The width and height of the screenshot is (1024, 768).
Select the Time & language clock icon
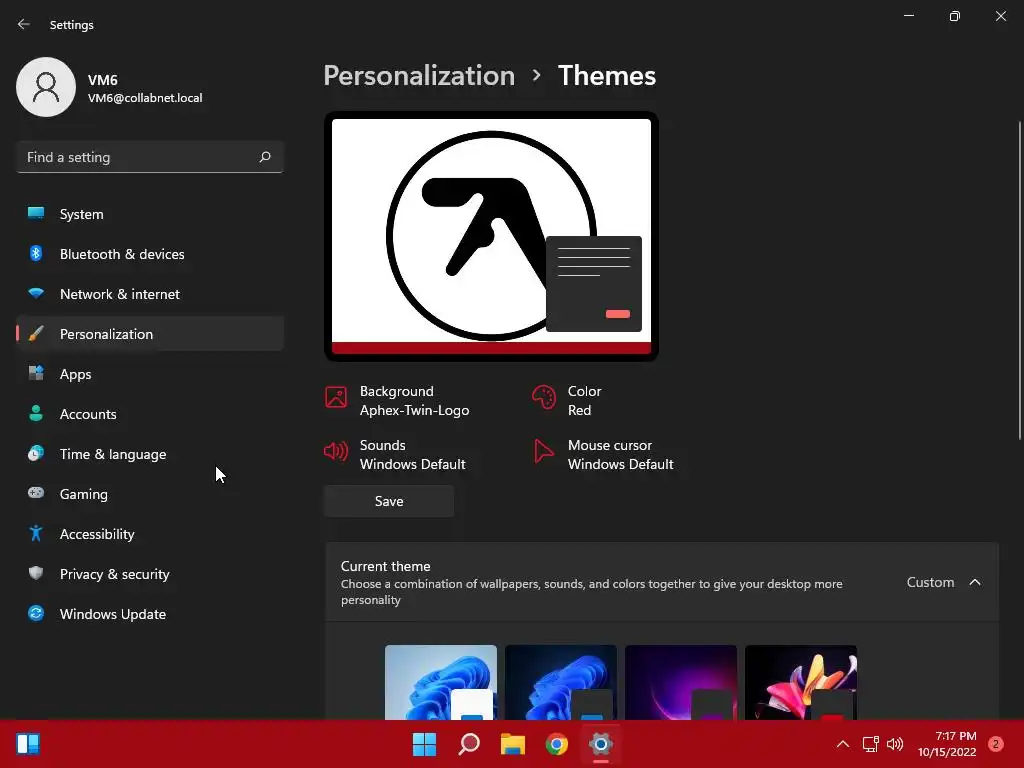click(36, 453)
